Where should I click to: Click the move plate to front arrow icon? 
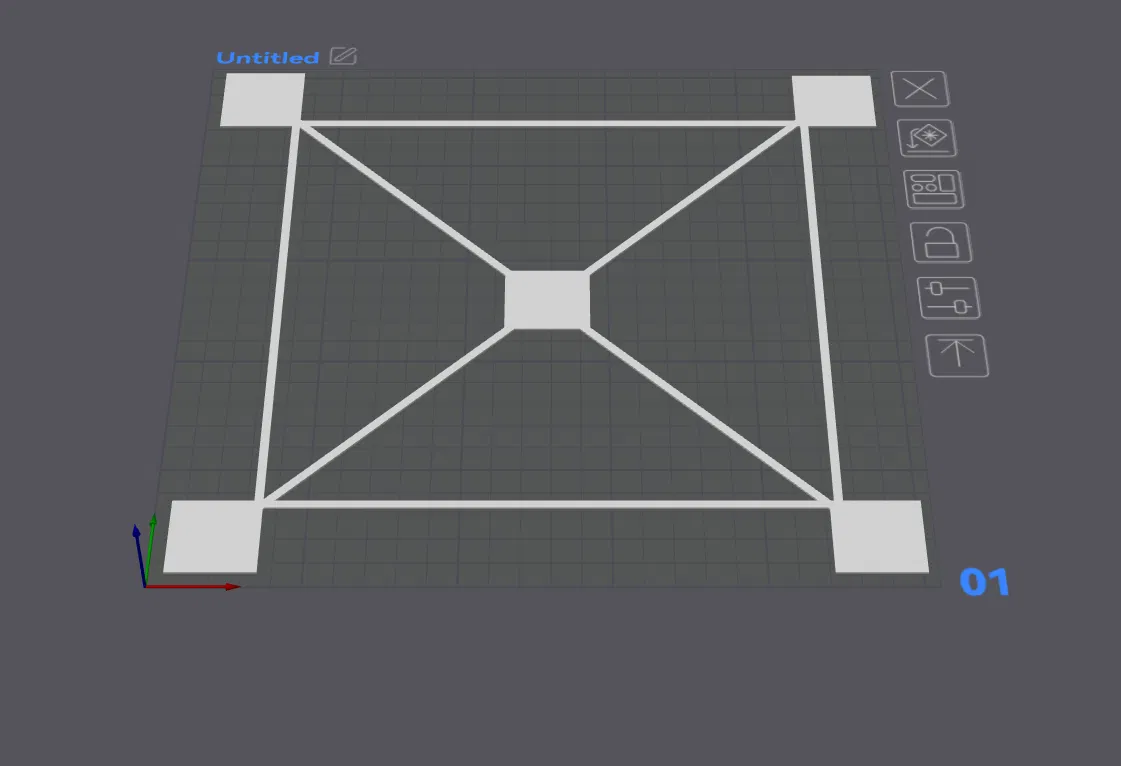coord(957,355)
